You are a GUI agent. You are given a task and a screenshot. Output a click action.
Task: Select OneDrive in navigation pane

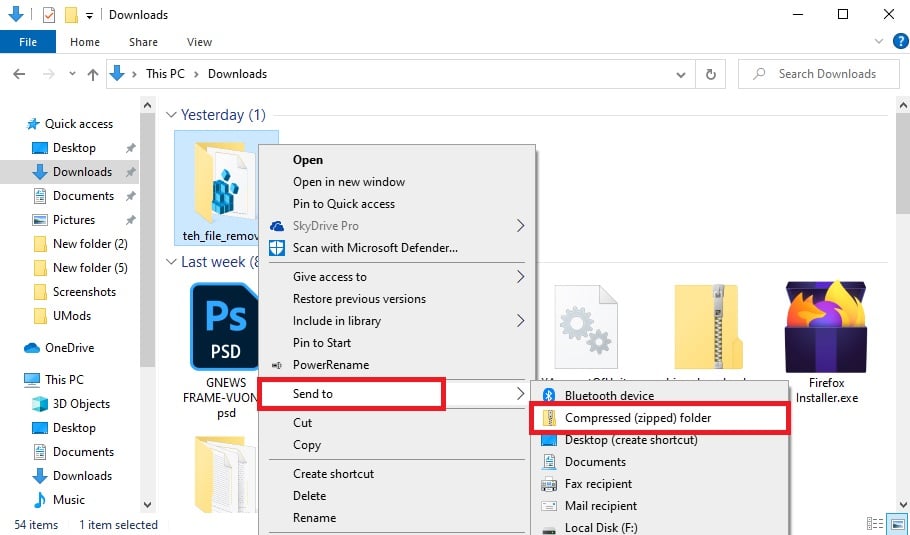pos(69,348)
